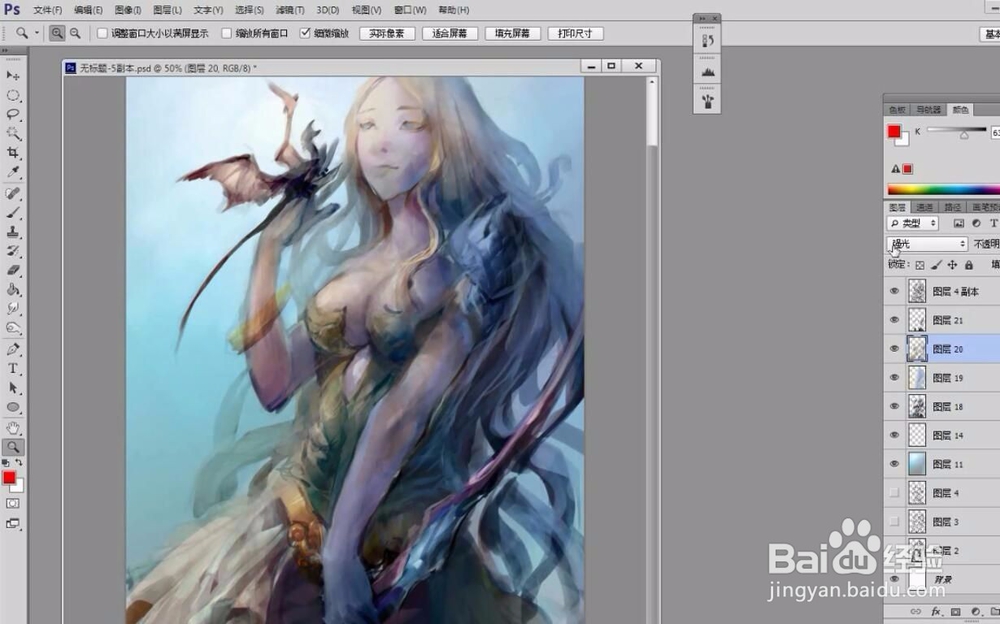Create new adjustment layer

(x=976, y=611)
